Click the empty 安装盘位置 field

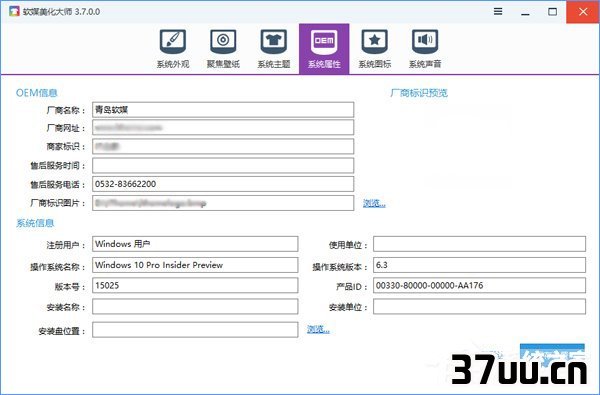[195, 330]
